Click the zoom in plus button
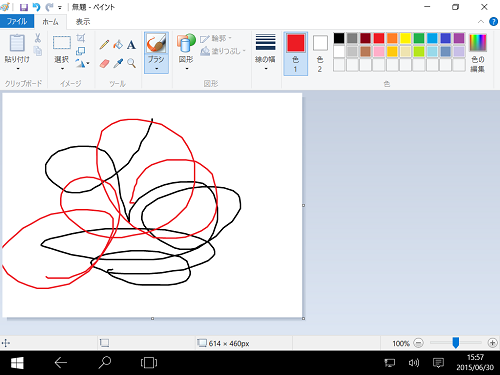Screen dimensions: 500x375 tap(492, 343)
